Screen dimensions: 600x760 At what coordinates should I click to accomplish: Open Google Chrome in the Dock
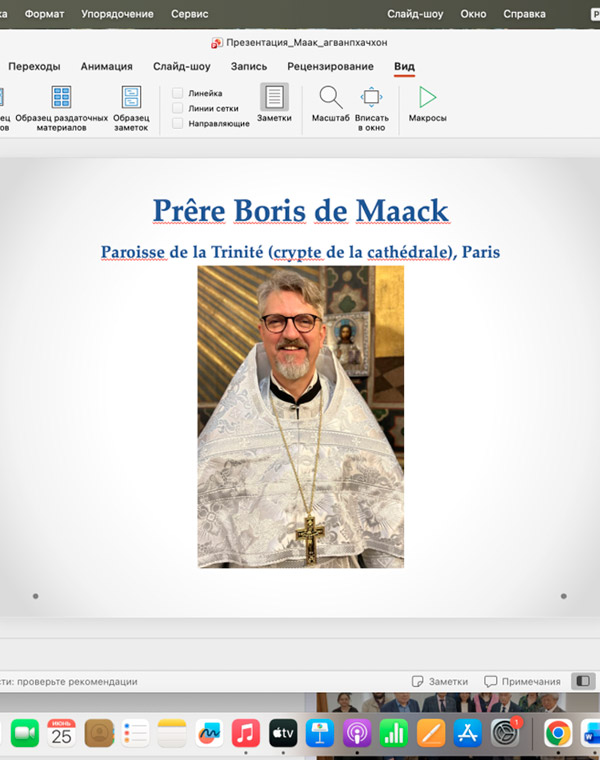[558, 733]
